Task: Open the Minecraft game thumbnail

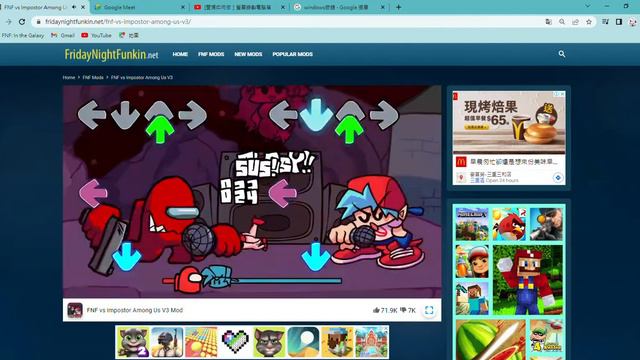Action: click(472, 224)
